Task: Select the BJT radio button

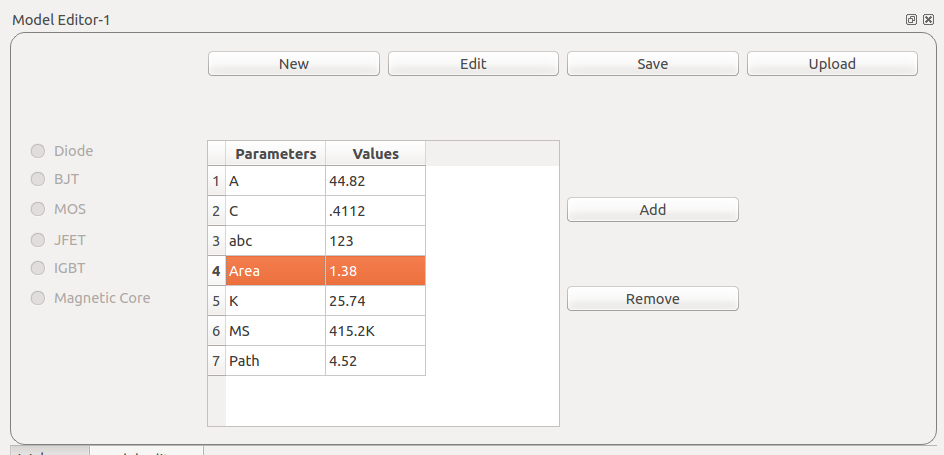Action: [x=38, y=179]
